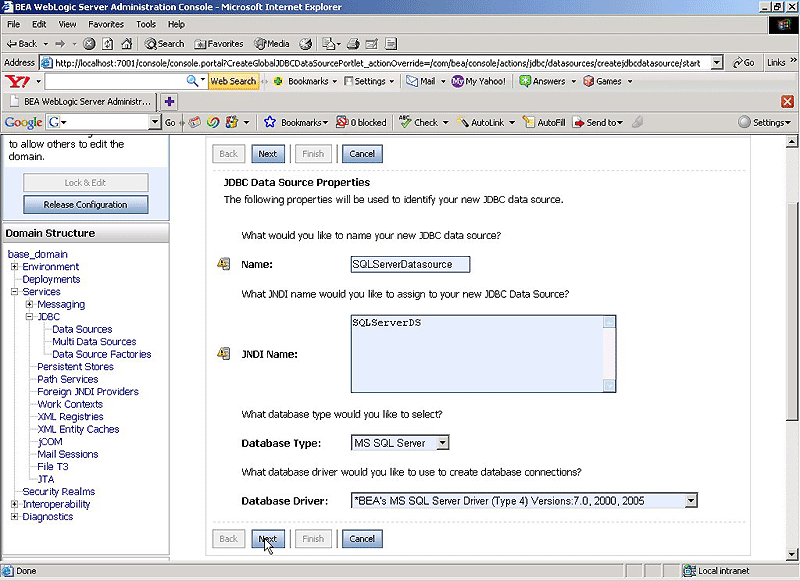Click the bottom Cancel button
Image resolution: width=800 pixels, height=581 pixels.
point(362,539)
